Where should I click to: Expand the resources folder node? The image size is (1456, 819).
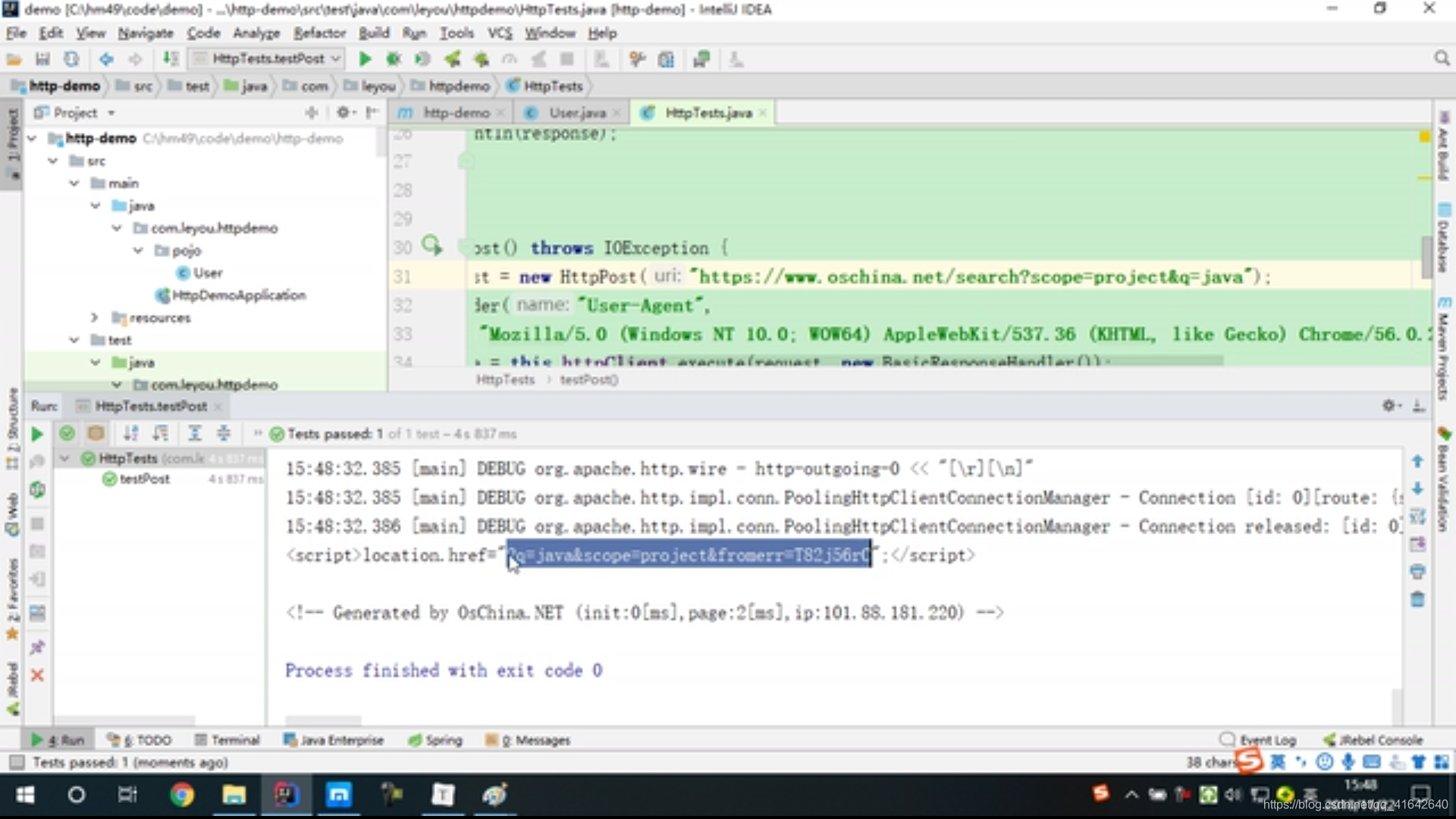(x=95, y=317)
